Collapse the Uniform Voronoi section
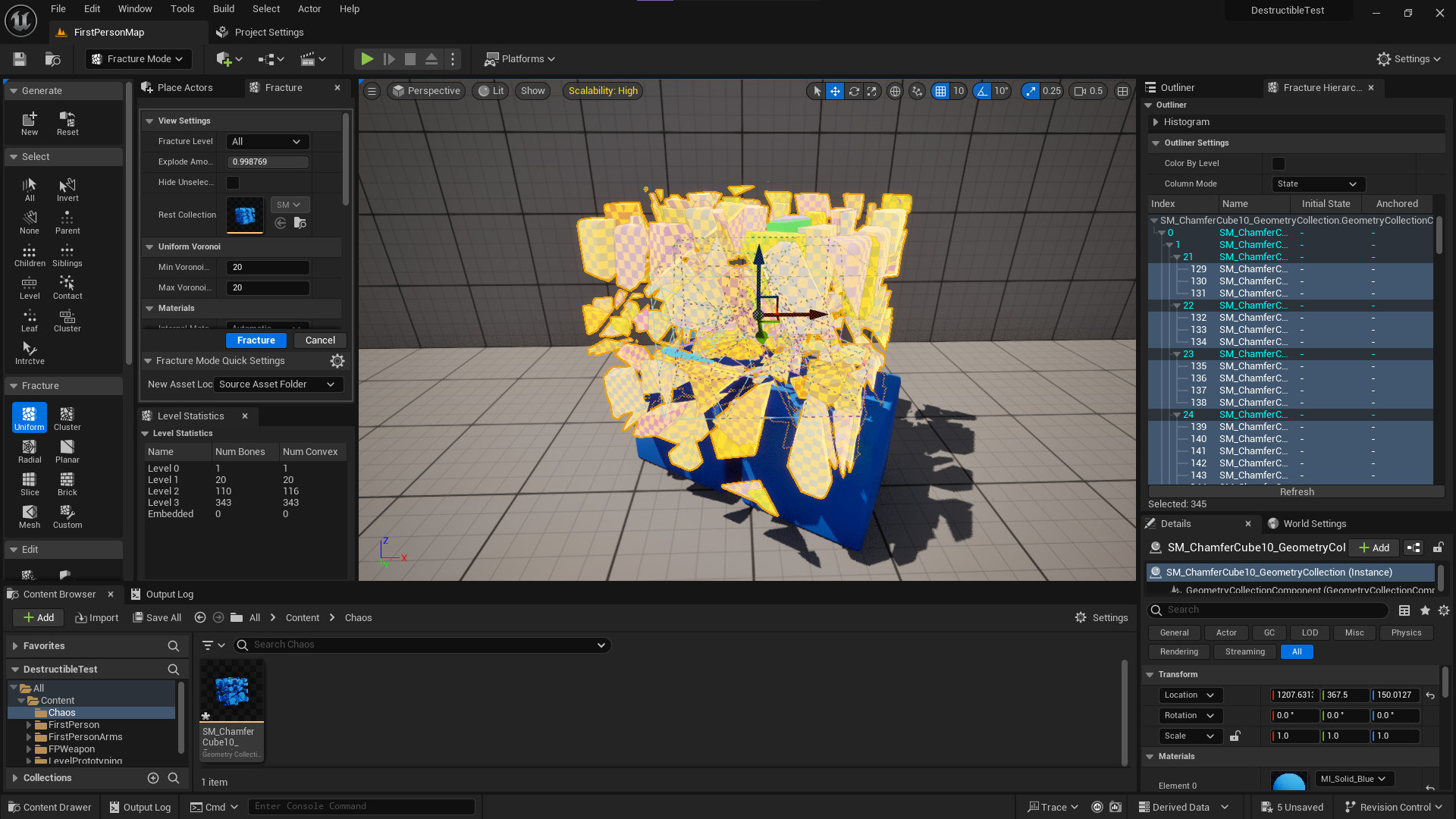The height and width of the screenshot is (819, 1456). pos(149,247)
